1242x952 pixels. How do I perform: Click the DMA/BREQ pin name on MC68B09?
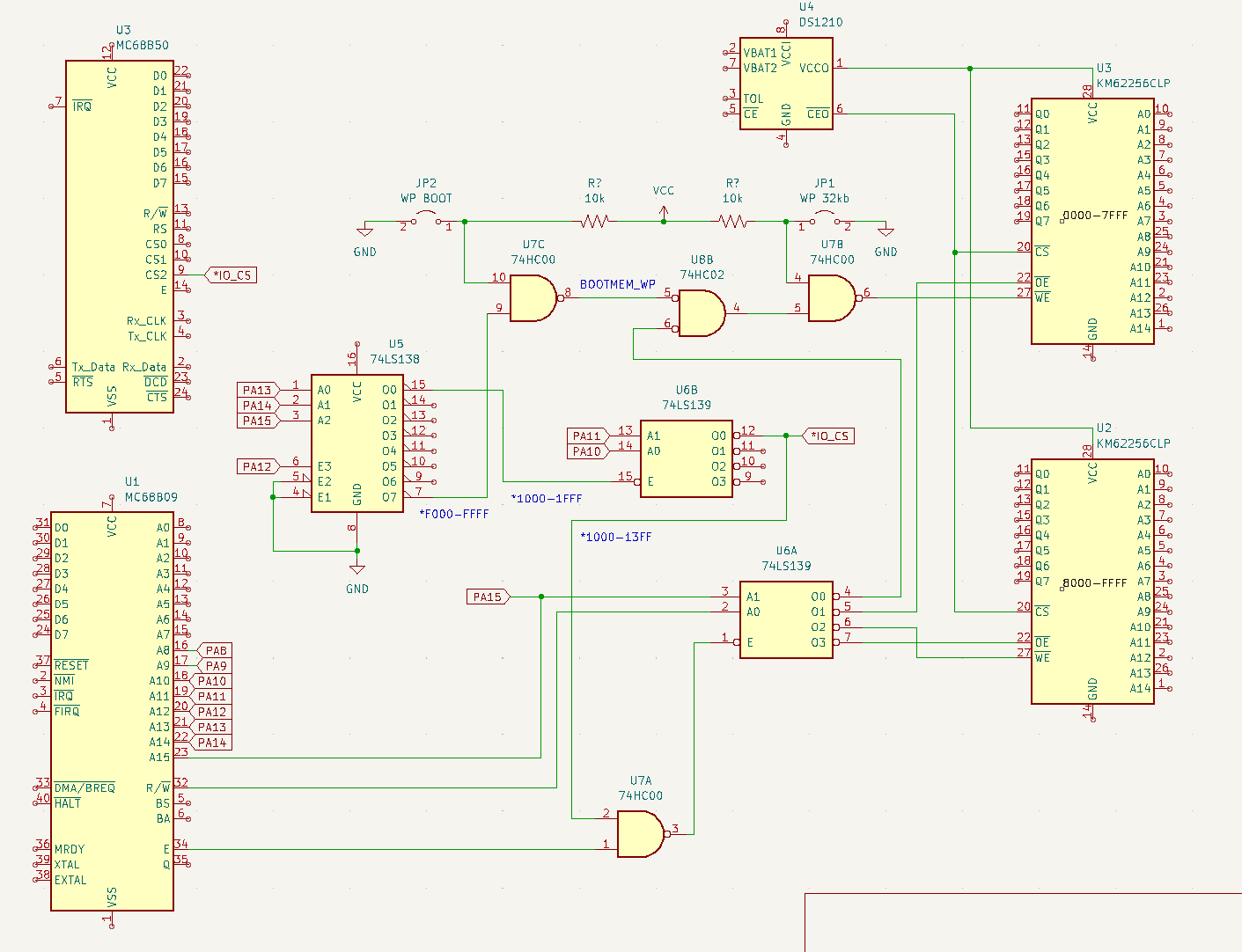pos(85,787)
